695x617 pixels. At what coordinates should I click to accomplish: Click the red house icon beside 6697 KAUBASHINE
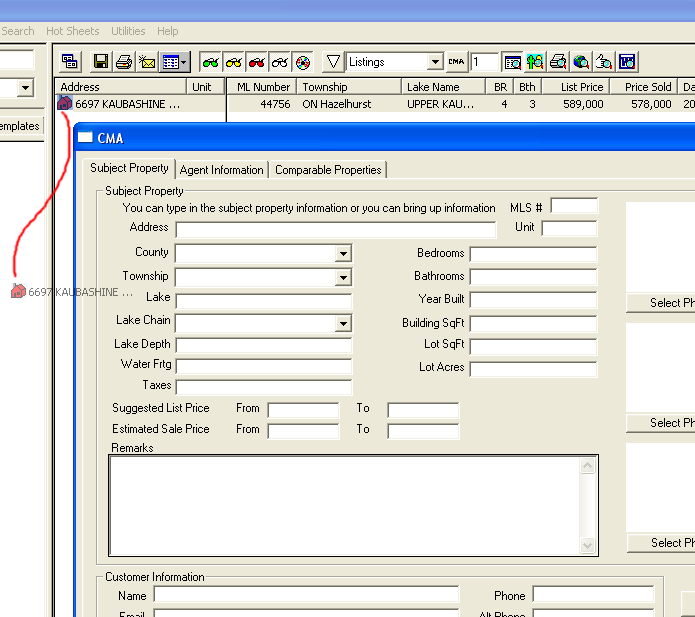[64, 104]
